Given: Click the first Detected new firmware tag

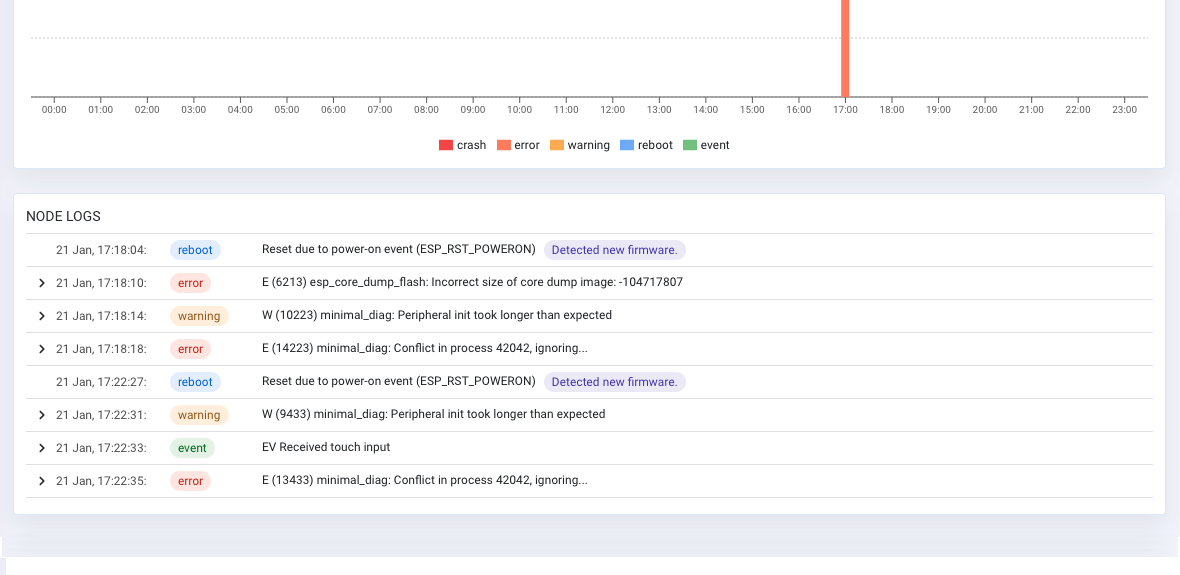Looking at the screenshot, I should tap(614, 250).
